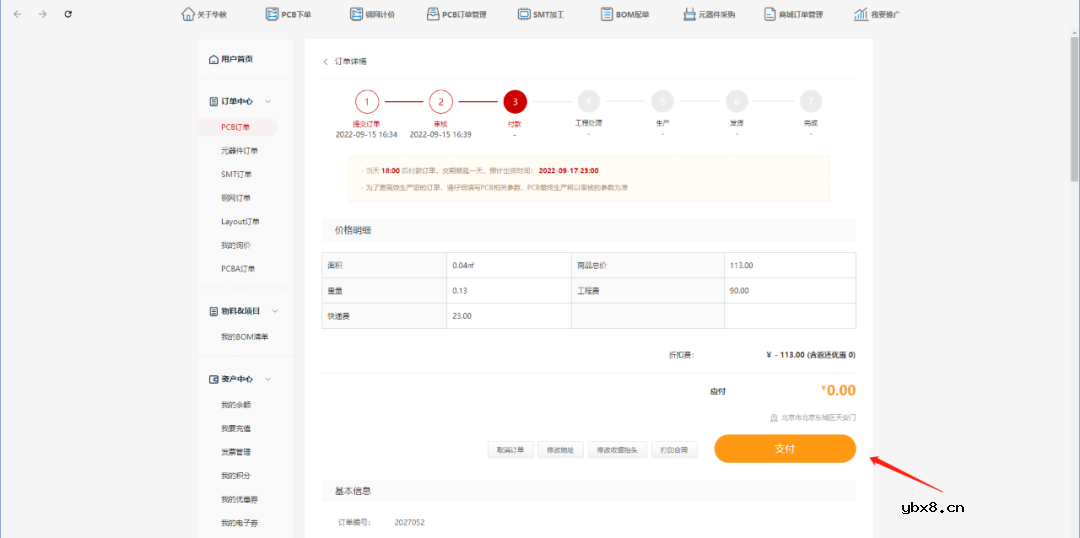
Task: Open 关于华秋 home icon in top nav
Action: point(187,14)
